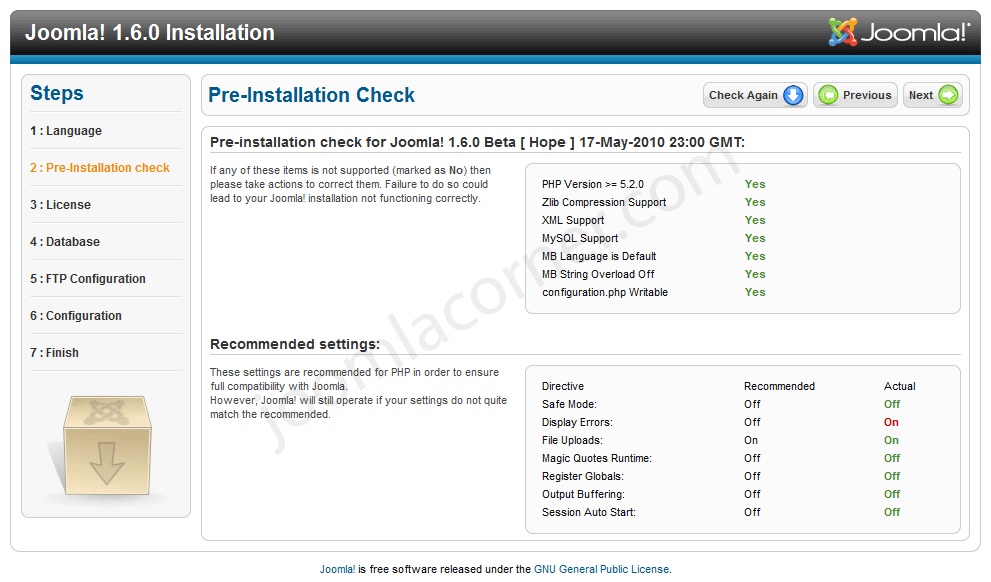Click the 'Output Buffering:' directive label
The width and height of the screenshot is (991, 582).
coord(583,494)
